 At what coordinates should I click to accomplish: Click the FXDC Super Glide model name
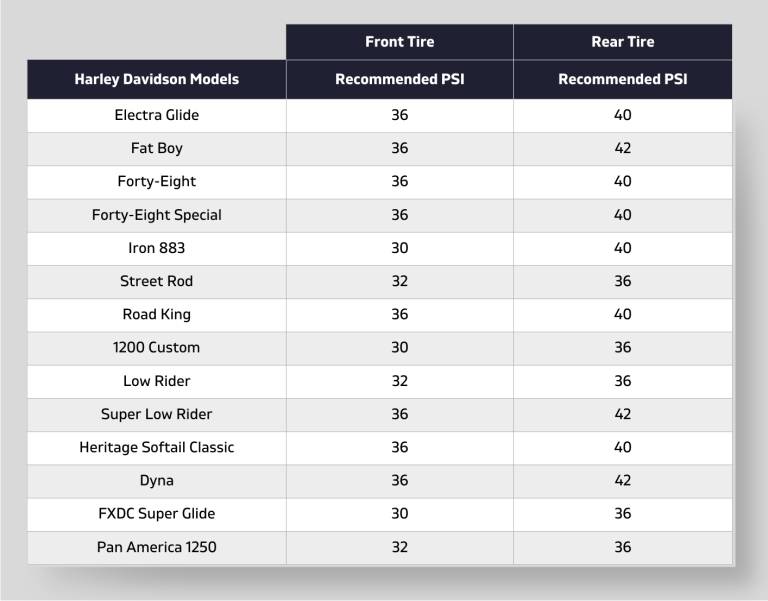(157, 514)
